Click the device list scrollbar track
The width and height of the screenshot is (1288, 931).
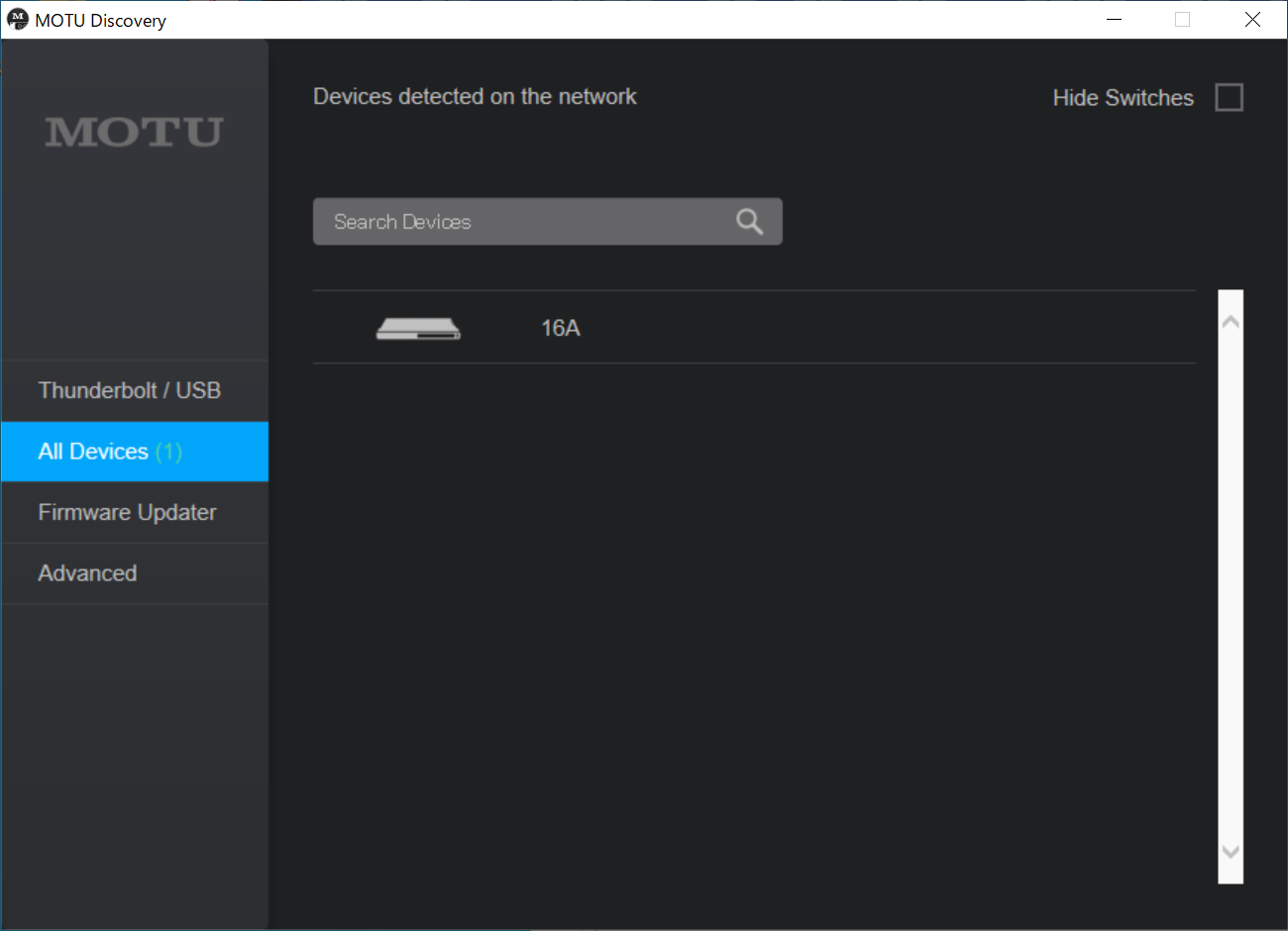pos(1231,586)
